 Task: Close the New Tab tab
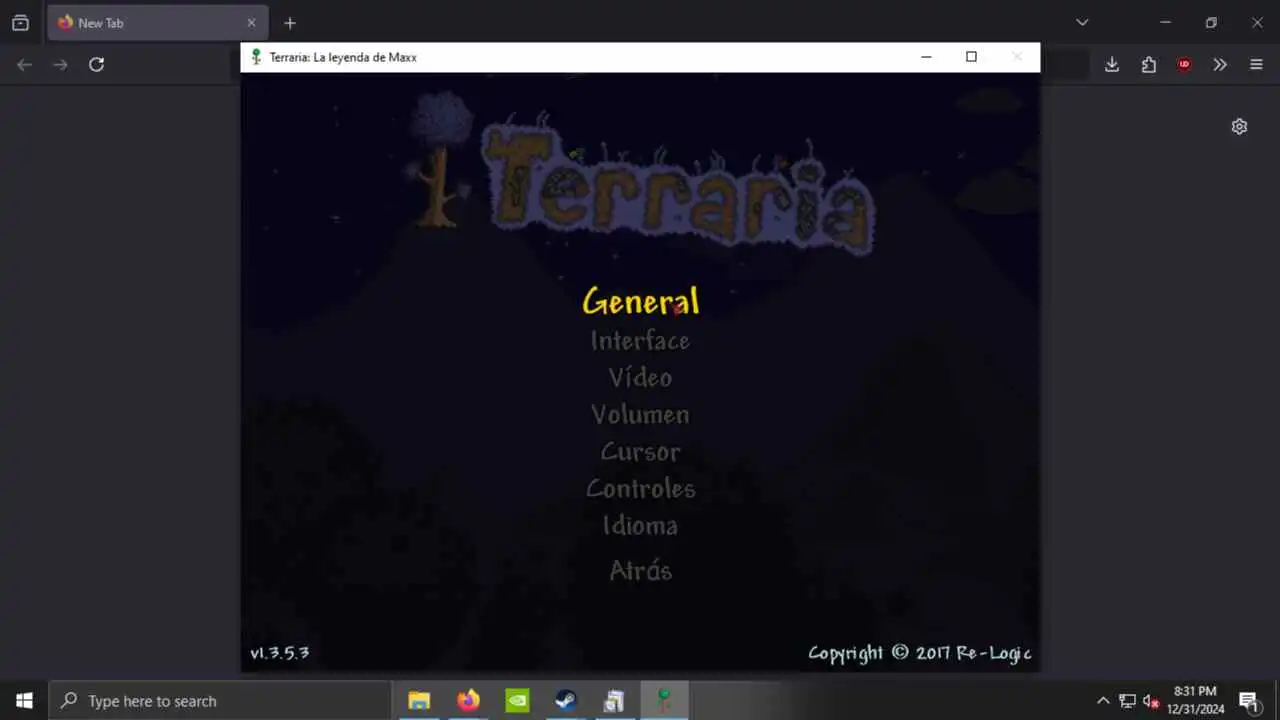coord(251,23)
